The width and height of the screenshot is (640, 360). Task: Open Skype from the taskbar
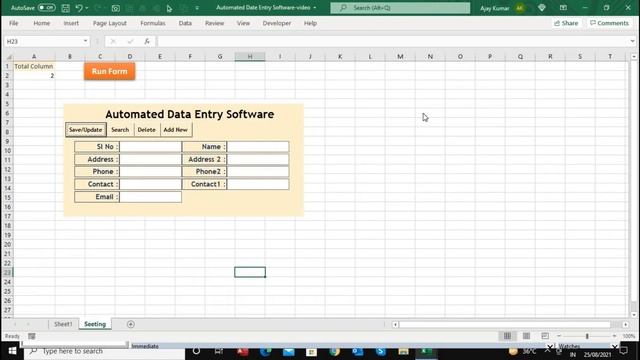coord(380,351)
